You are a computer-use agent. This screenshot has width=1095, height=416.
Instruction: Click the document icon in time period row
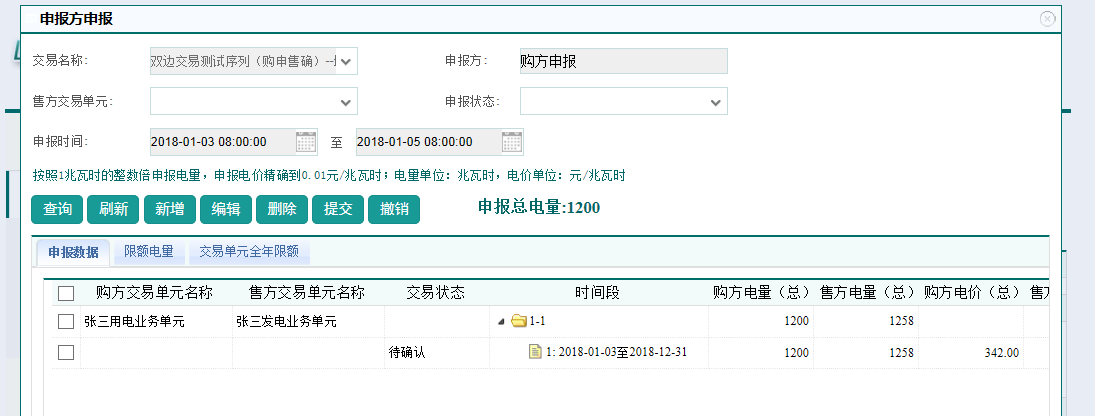535,352
